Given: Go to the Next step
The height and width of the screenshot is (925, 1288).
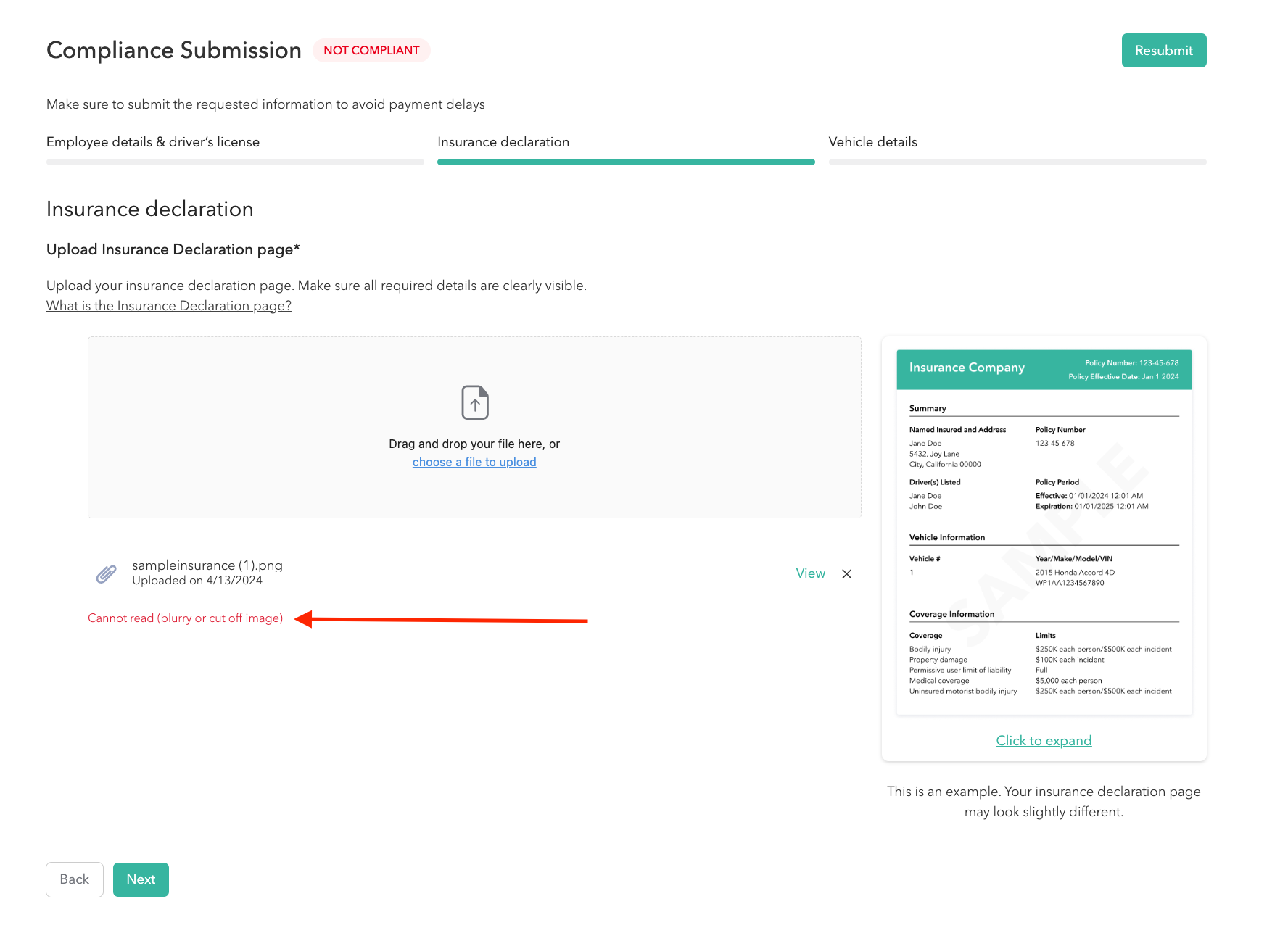Looking at the screenshot, I should tap(141, 879).
